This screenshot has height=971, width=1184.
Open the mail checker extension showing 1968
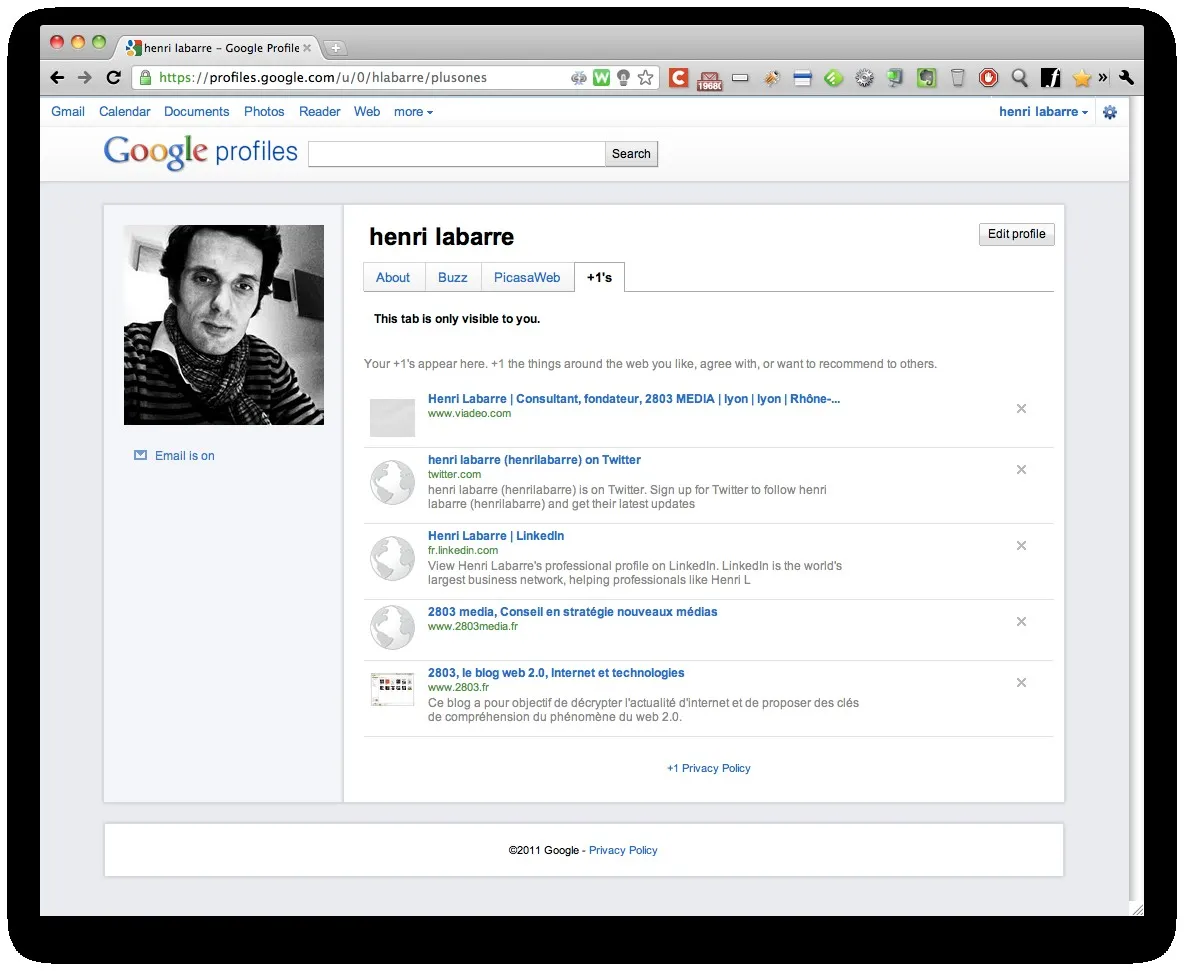(709, 79)
